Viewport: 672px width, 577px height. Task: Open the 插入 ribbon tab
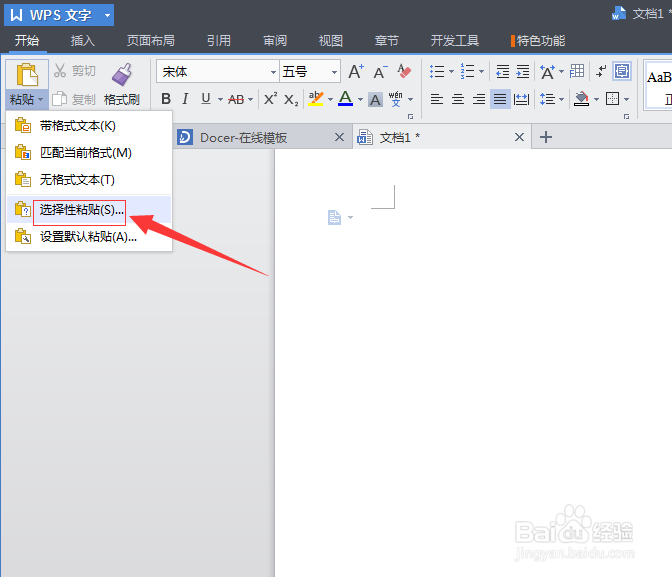(83, 41)
